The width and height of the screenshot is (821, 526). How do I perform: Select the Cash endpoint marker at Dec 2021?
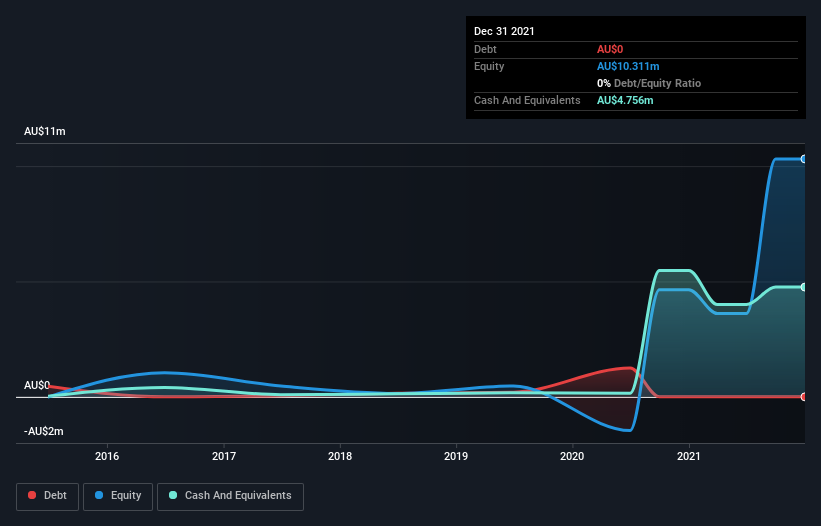[803, 287]
